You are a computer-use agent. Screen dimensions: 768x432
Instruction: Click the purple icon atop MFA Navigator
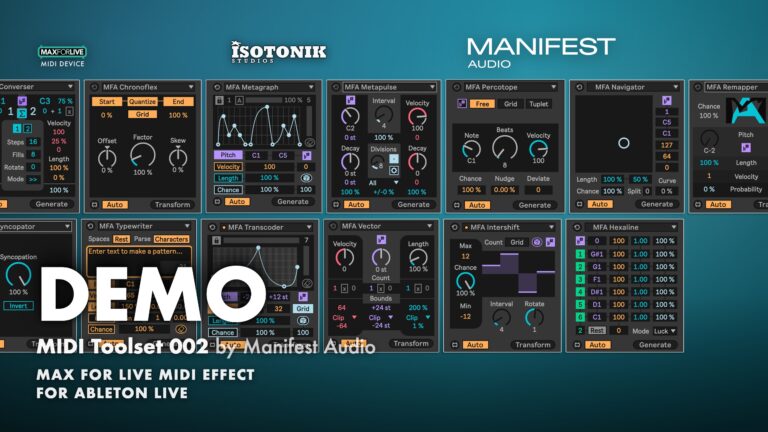click(x=666, y=100)
